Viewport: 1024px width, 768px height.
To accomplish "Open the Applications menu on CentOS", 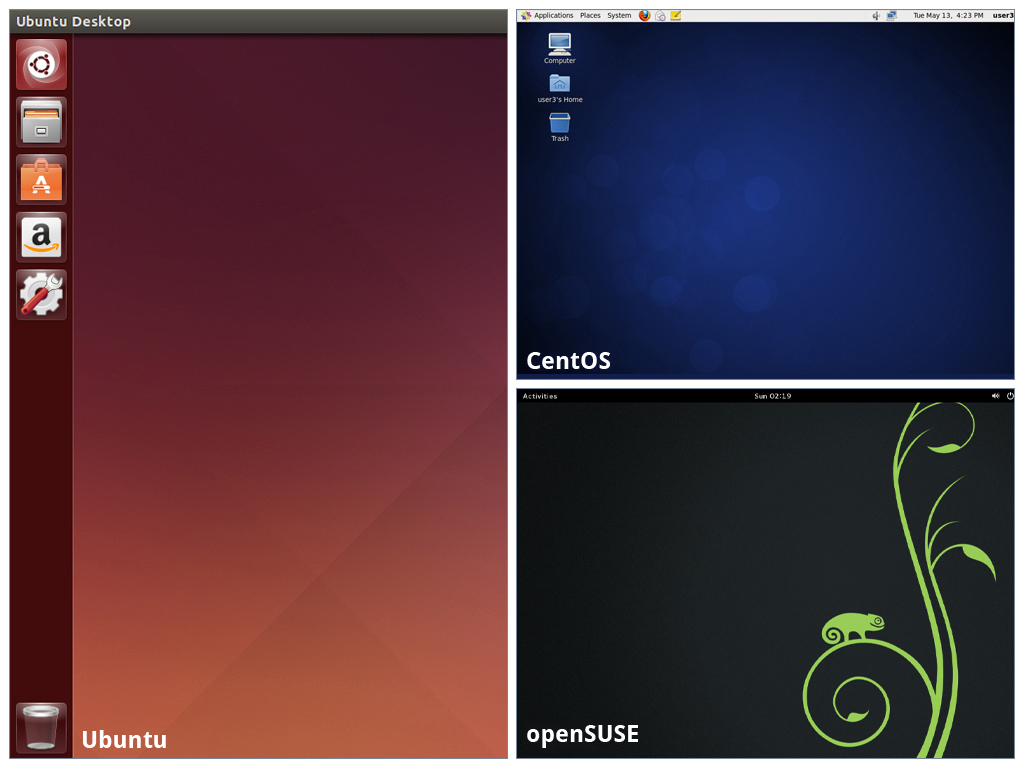I will point(553,15).
